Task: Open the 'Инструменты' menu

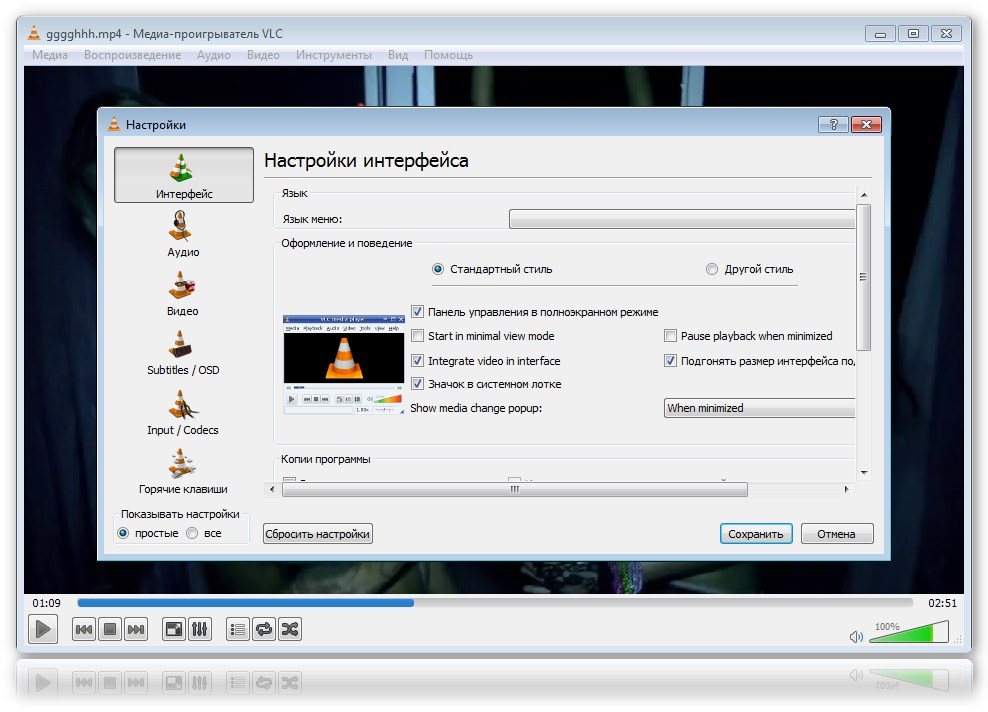Action: [333, 55]
